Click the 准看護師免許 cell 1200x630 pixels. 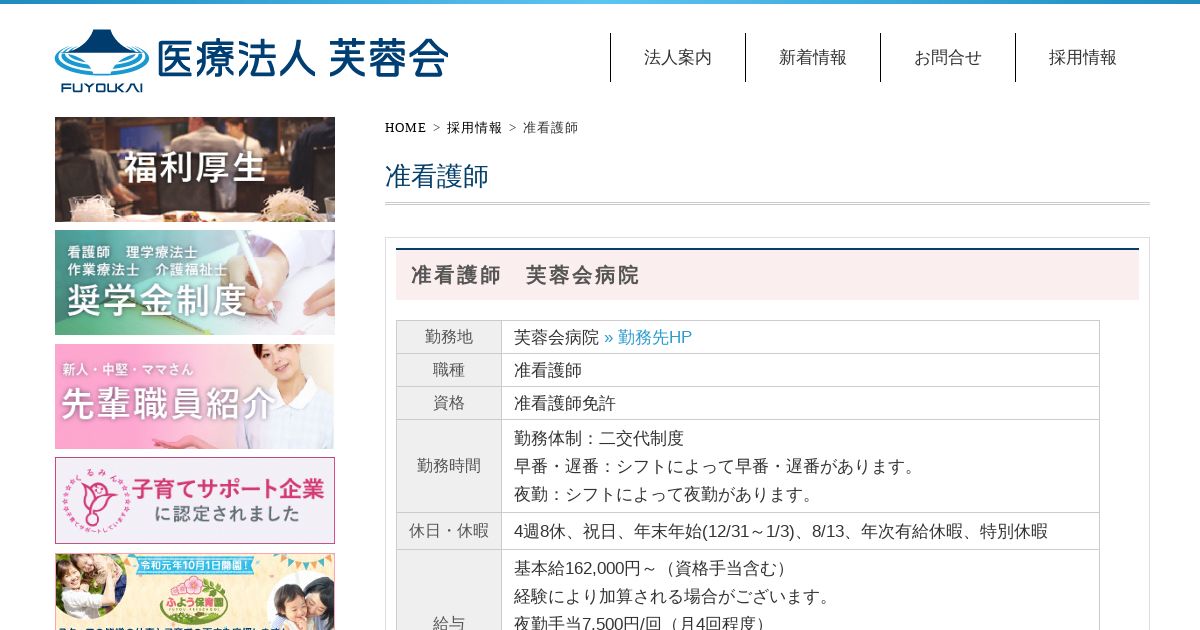(x=800, y=403)
